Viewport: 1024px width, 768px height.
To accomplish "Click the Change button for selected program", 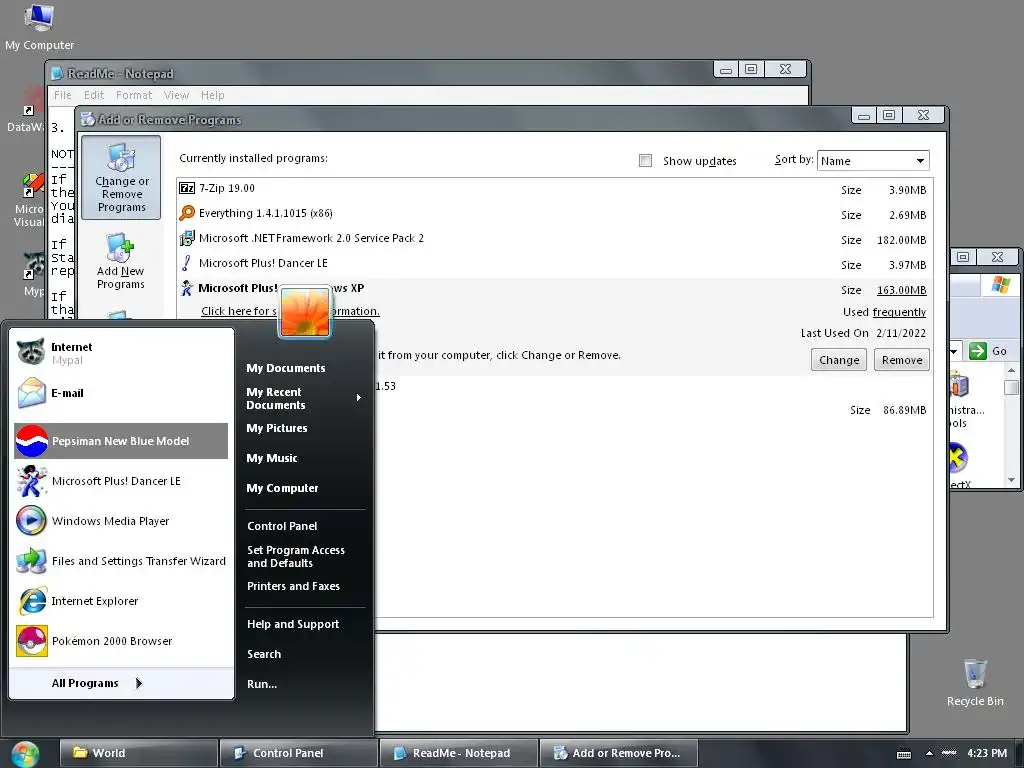I will [x=839, y=360].
